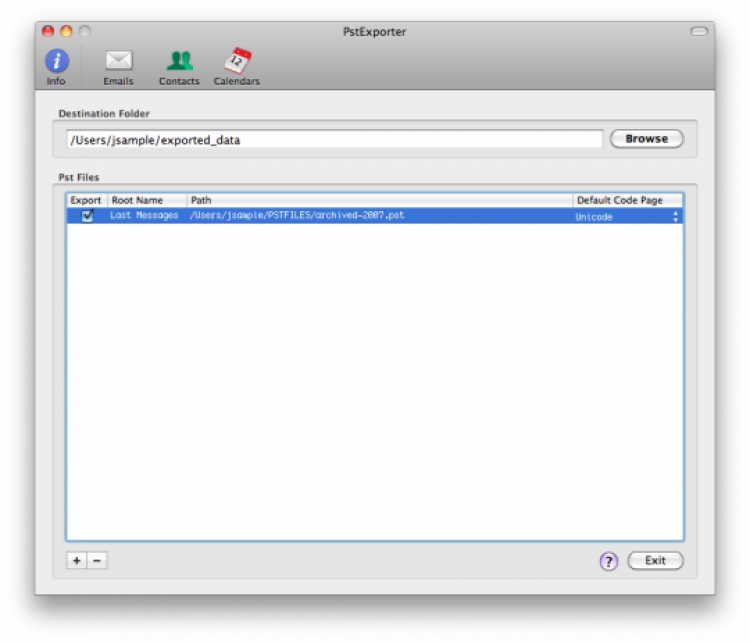Image resolution: width=750 pixels, height=643 pixels.
Task: Open the Contacts toolbar pane
Action: tap(179, 67)
